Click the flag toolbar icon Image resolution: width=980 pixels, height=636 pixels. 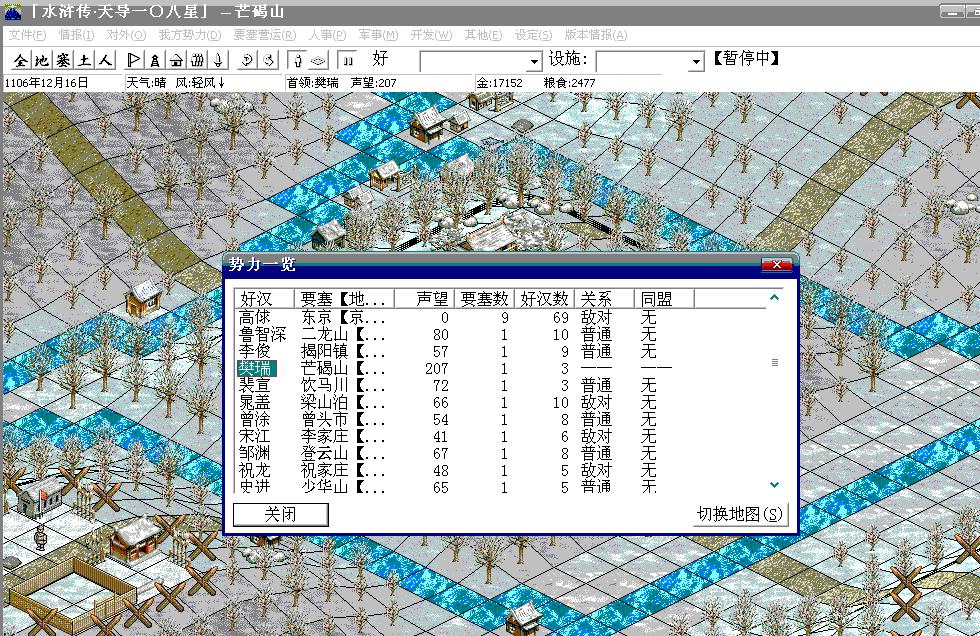[x=134, y=61]
